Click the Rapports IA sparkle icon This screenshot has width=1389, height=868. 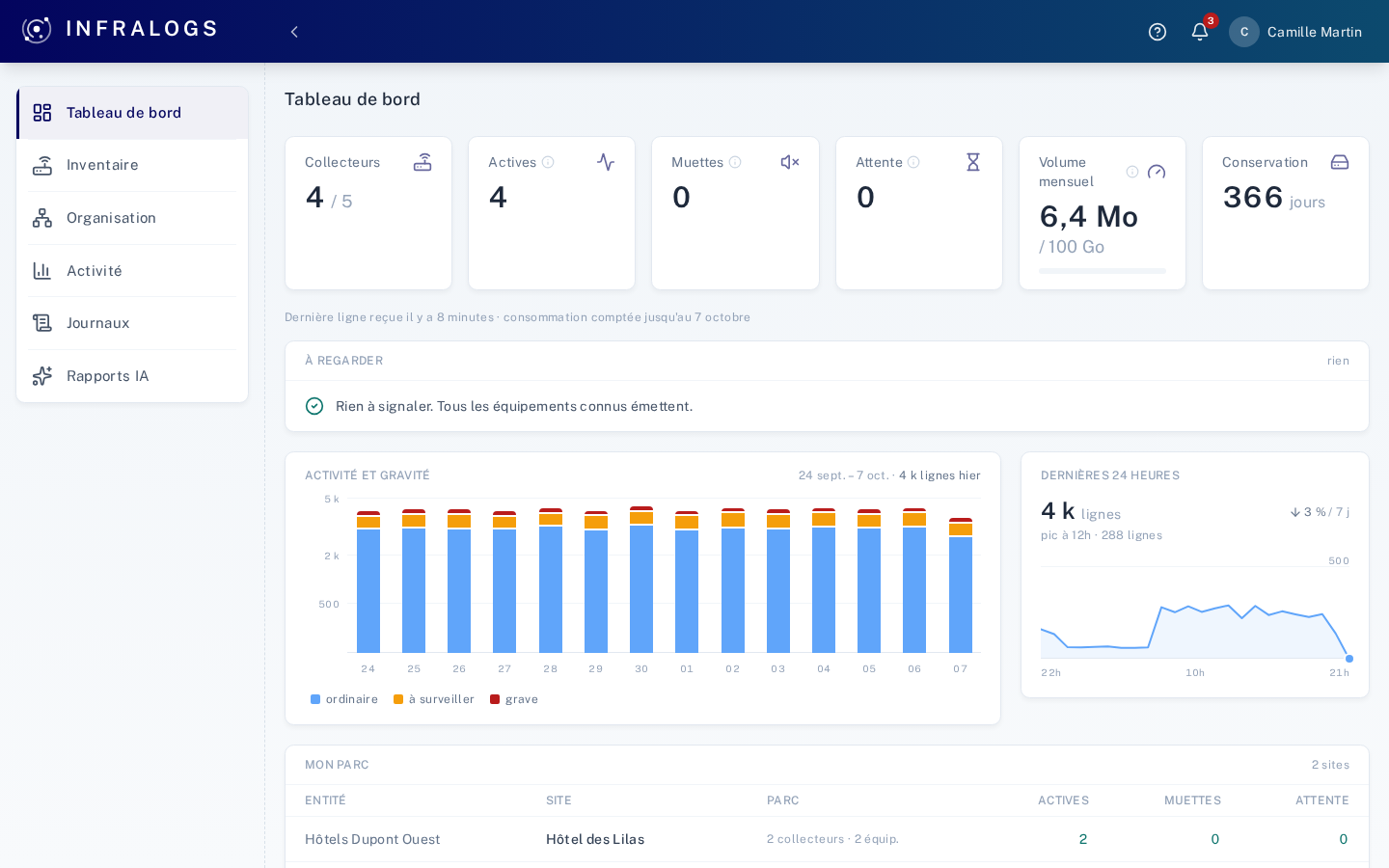pyautogui.click(x=42, y=376)
